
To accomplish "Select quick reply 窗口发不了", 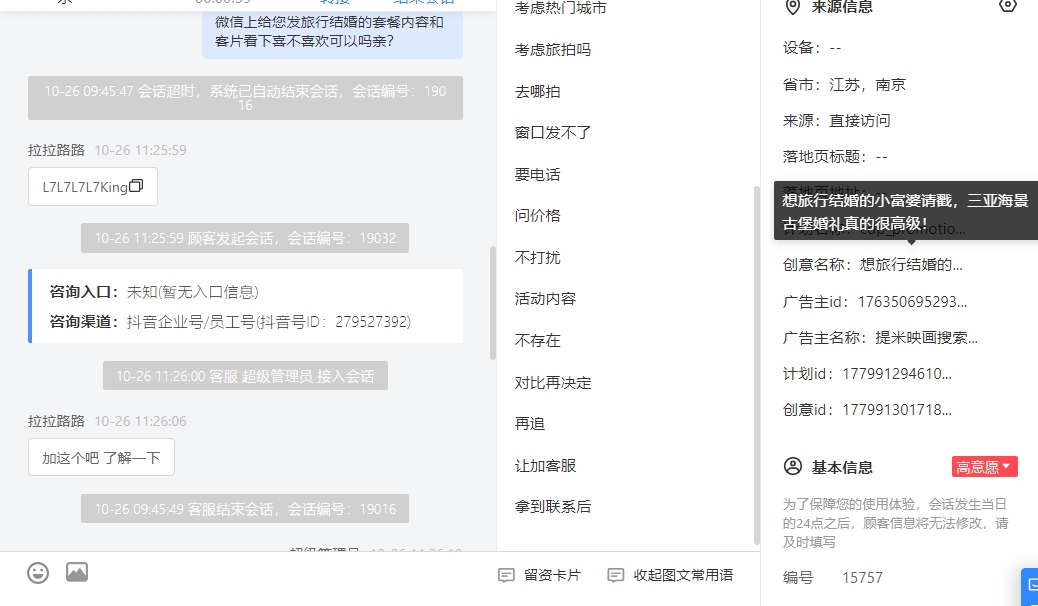I will tap(553, 132).
